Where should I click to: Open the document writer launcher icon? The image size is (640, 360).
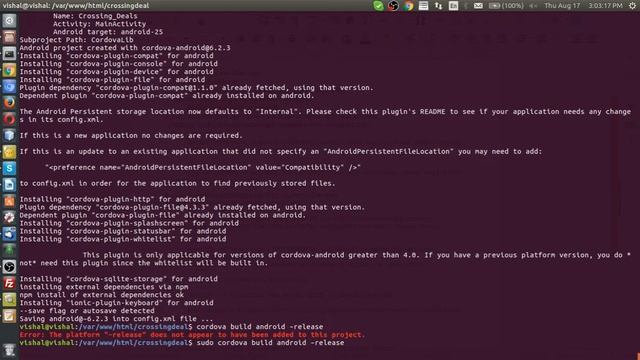click(x=9, y=184)
